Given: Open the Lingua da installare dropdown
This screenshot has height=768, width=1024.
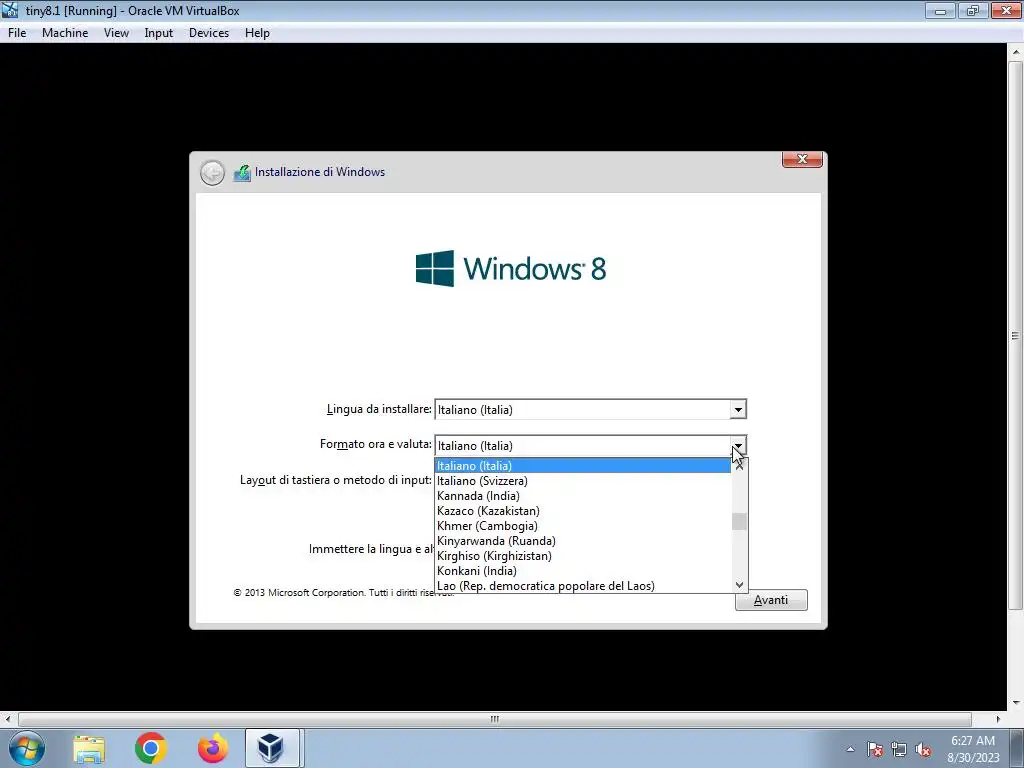Looking at the screenshot, I should coord(737,409).
